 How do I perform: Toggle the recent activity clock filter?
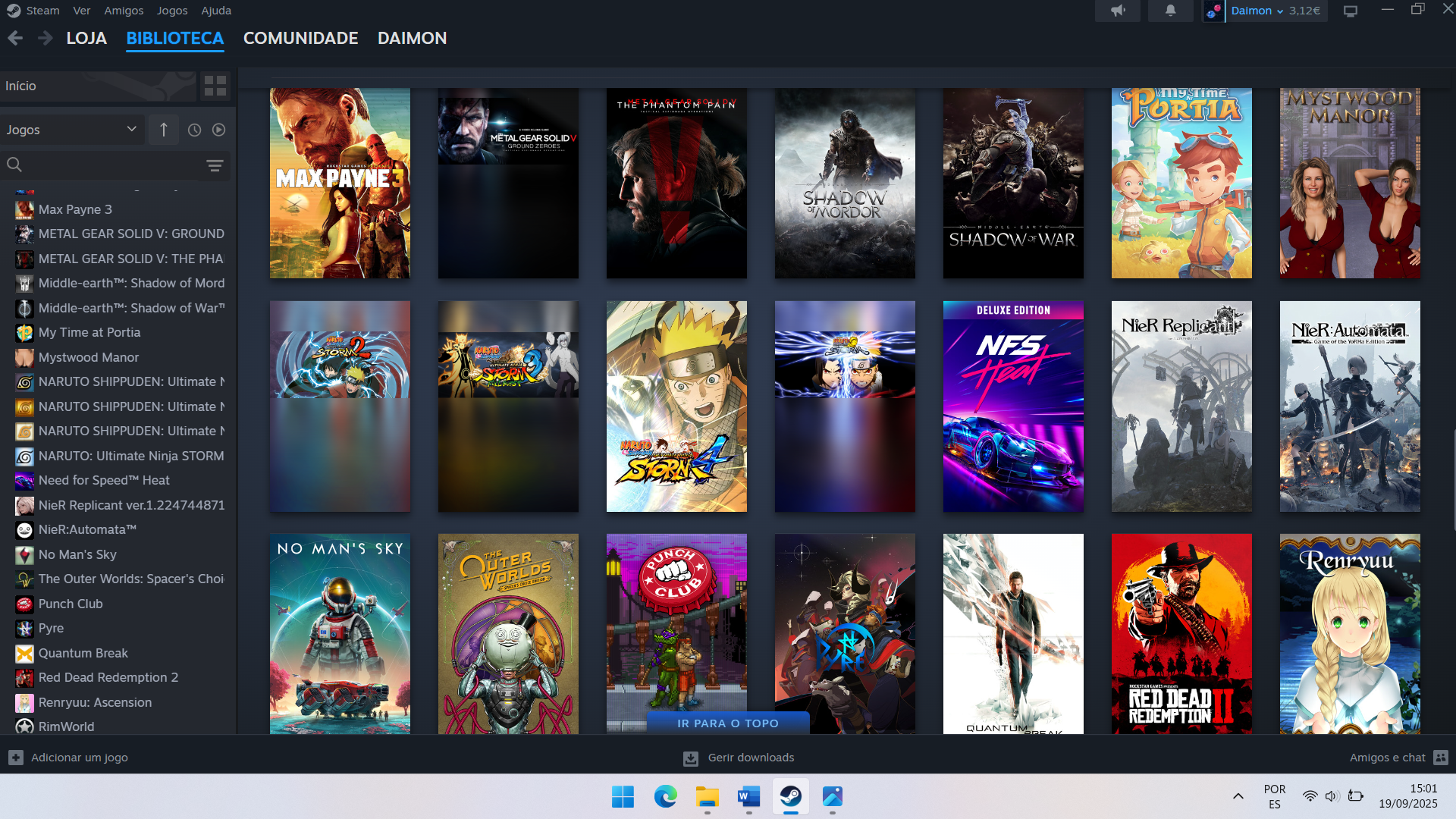click(194, 130)
